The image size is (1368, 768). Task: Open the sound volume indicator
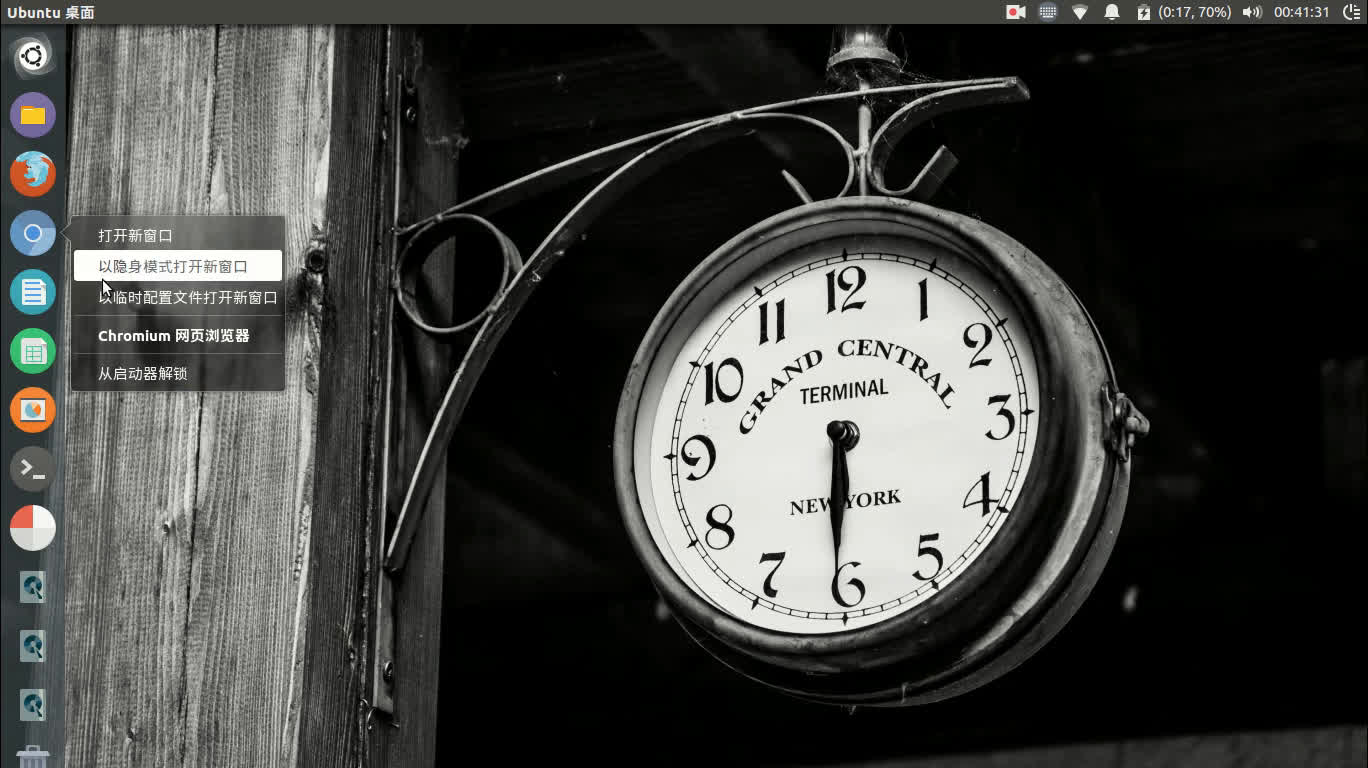1252,12
